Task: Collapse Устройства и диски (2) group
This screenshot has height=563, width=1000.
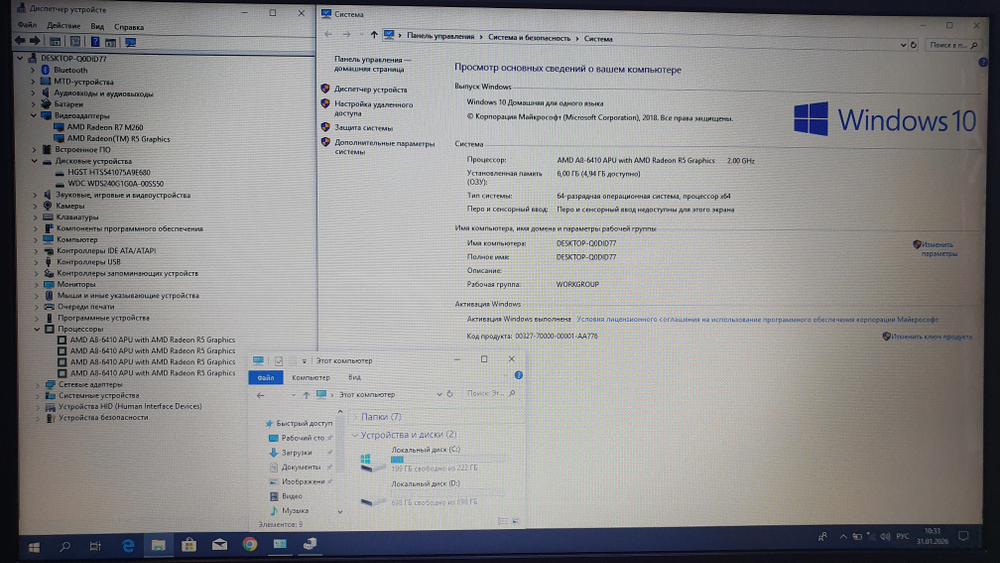Action: tap(355, 435)
